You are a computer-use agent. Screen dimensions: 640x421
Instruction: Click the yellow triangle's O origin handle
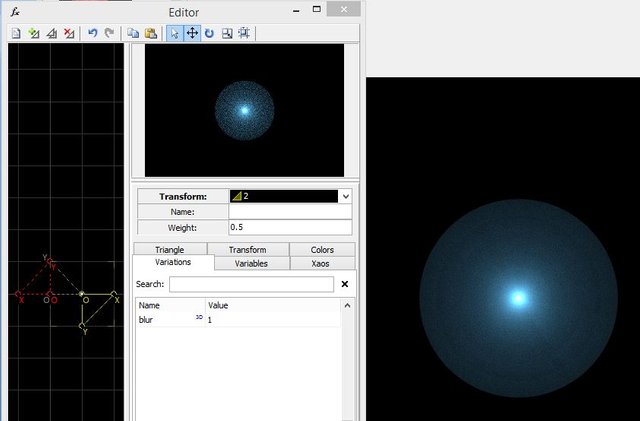point(82,294)
